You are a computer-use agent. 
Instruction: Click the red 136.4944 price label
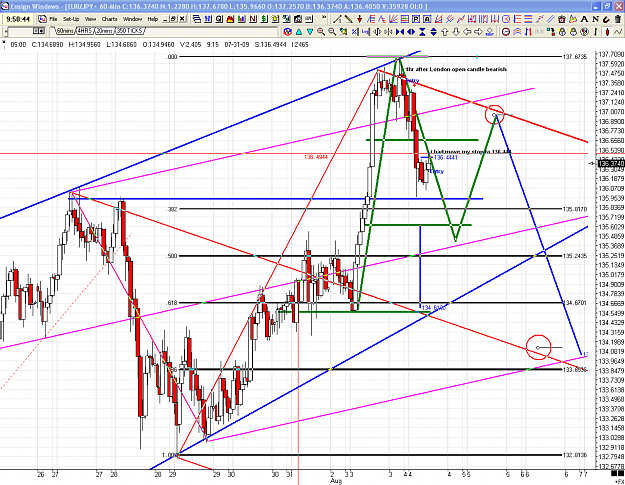(x=316, y=157)
